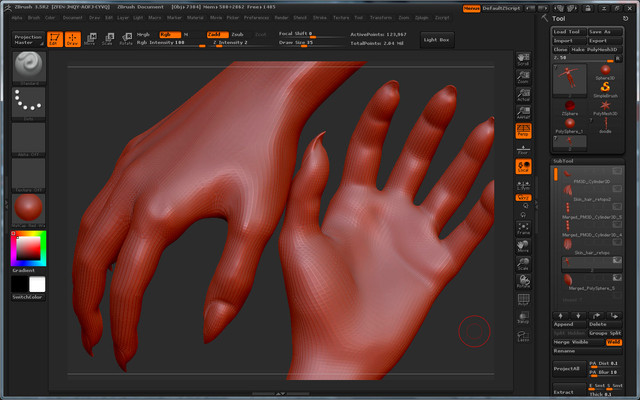Activate the Edit mode icon
This screenshot has width=640, height=400.
coord(54,39)
